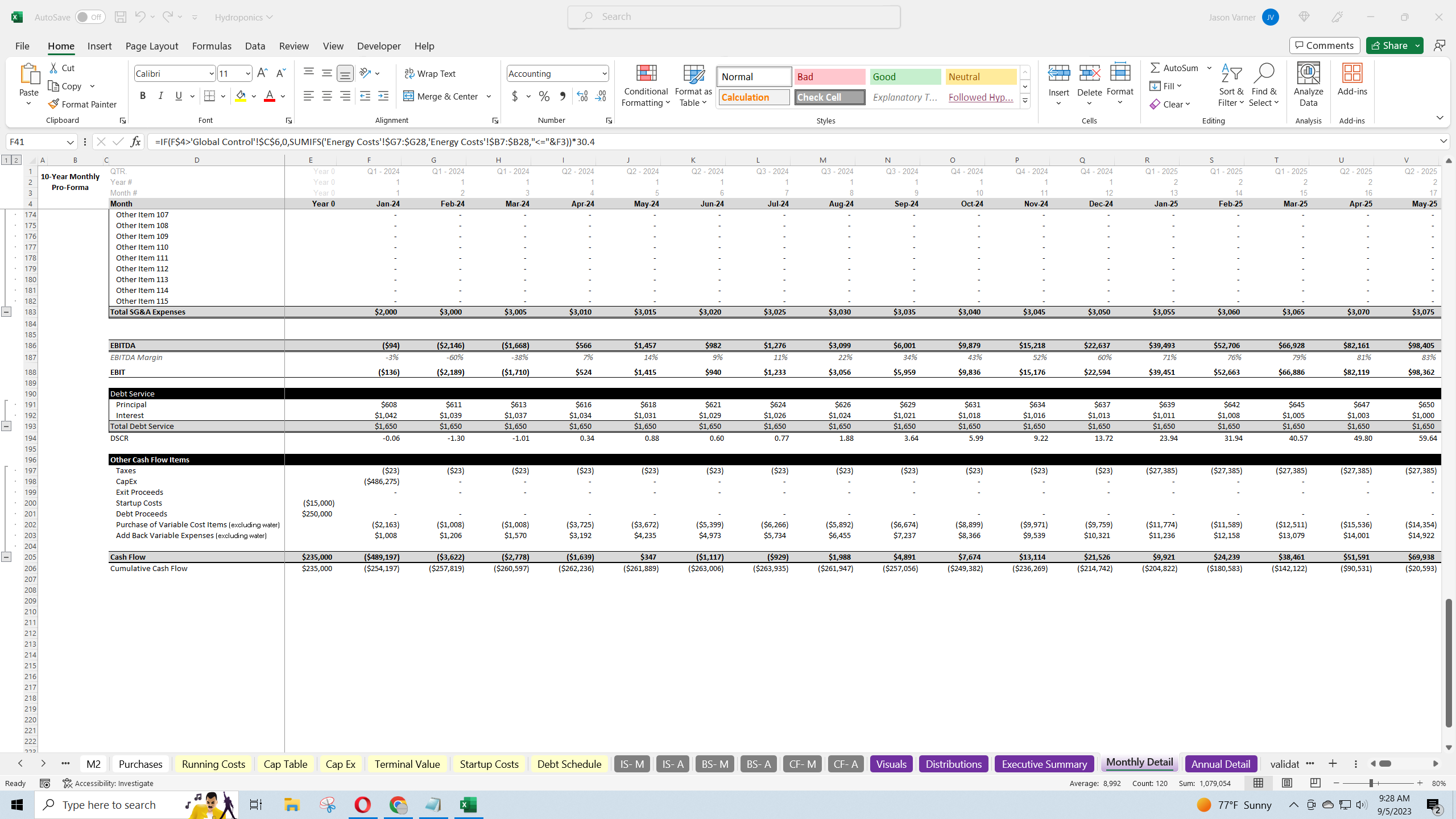Click Increase Font Size icon
Image resolution: width=1456 pixels, height=819 pixels.
[x=262, y=73]
